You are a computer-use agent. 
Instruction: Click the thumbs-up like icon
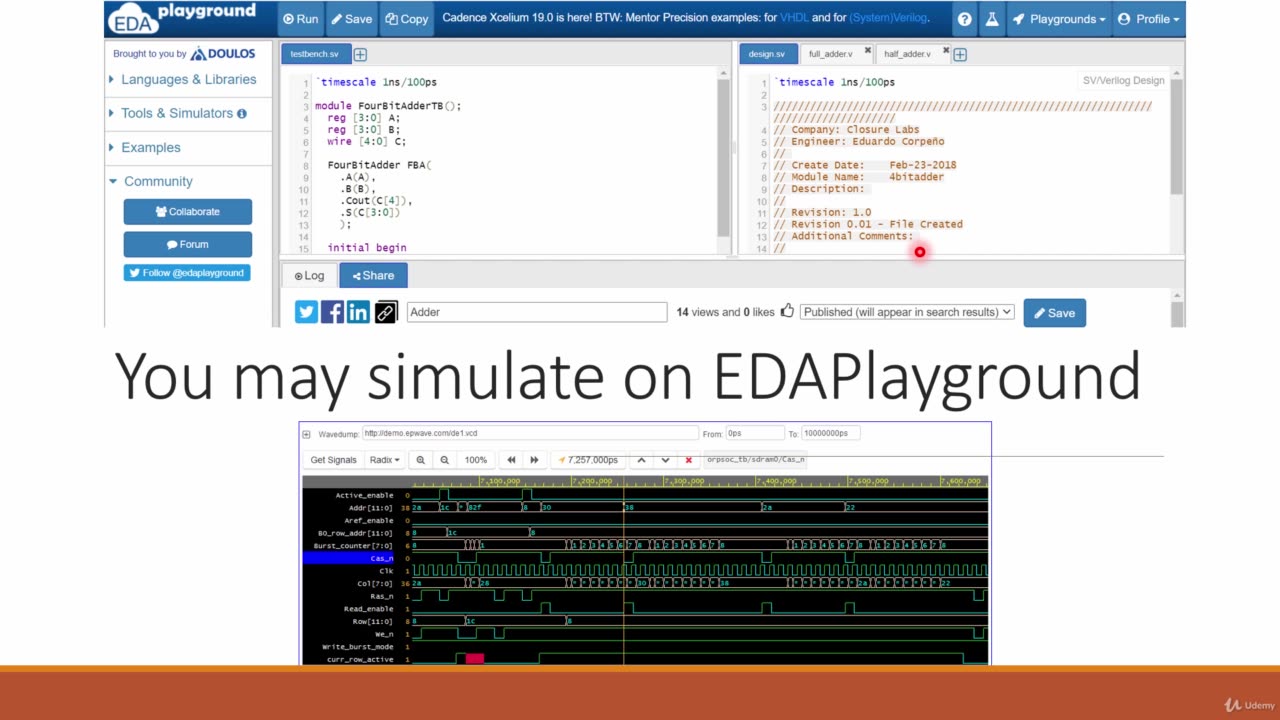pyautogui.click(x=788, y=311)
